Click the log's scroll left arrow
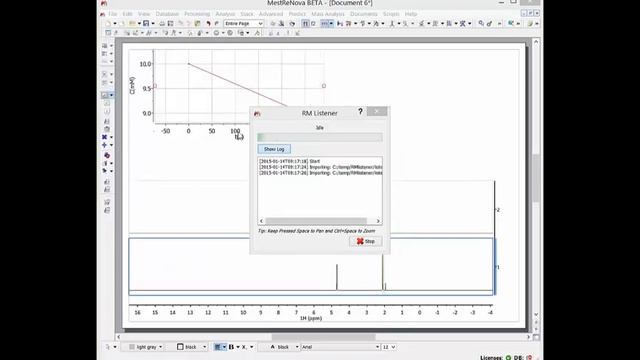Screen dimensions: 640x360 click(x=262, y=221)
